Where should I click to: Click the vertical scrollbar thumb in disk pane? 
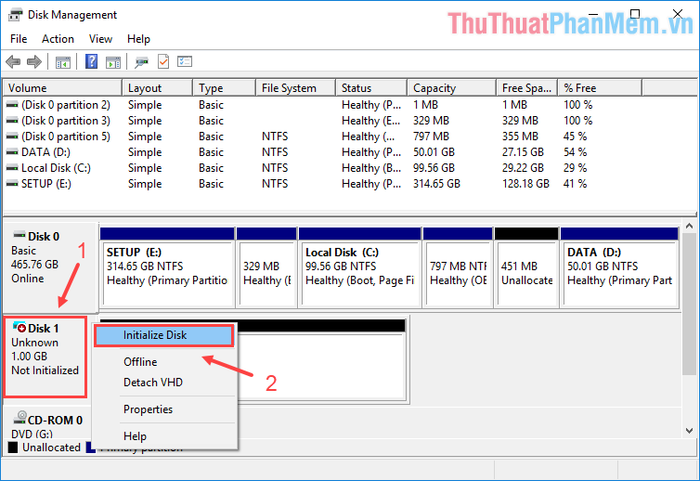tap(689, 304)
